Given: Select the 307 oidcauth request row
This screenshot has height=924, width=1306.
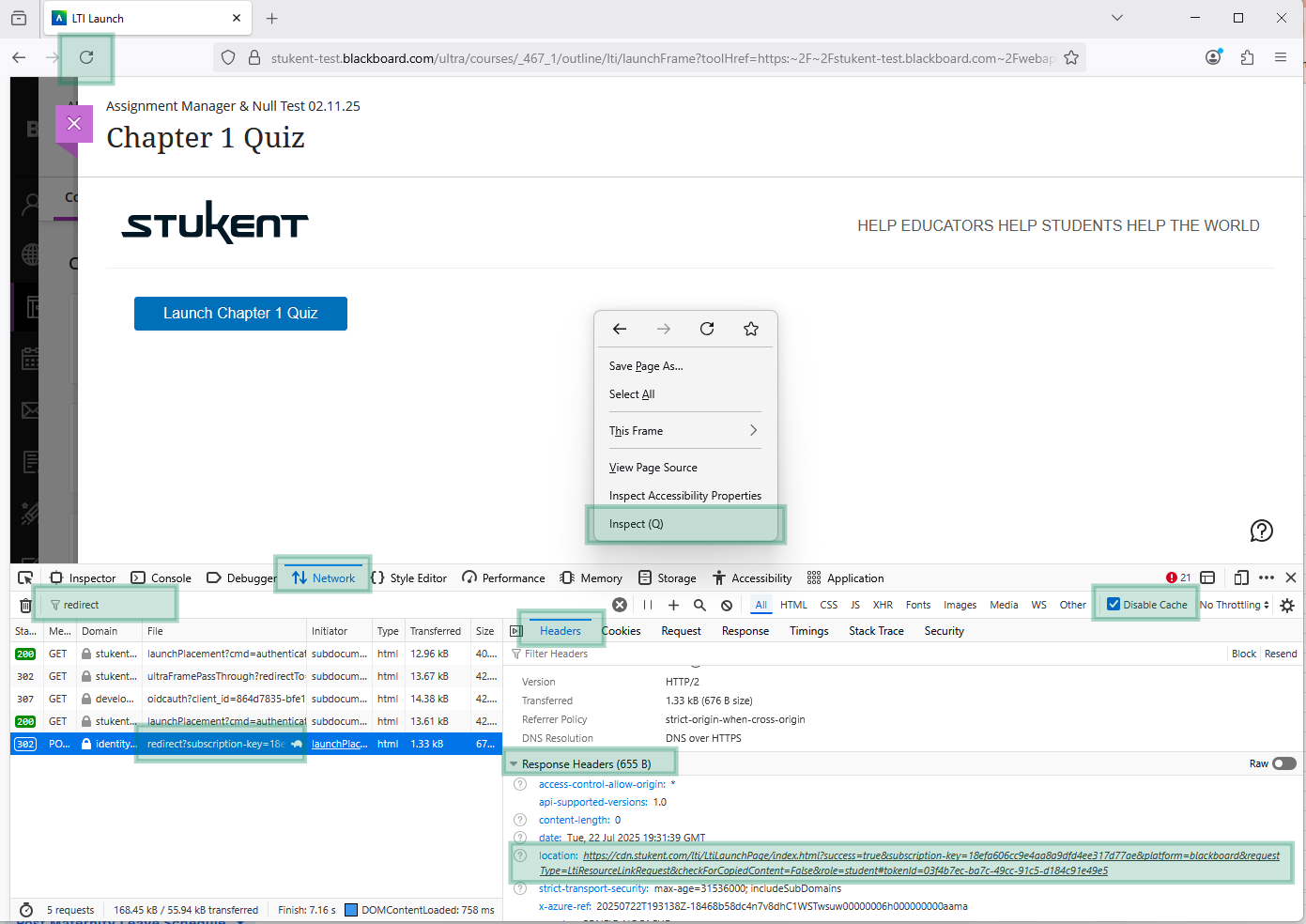Looking at the screenshot, I should [256, 699].
